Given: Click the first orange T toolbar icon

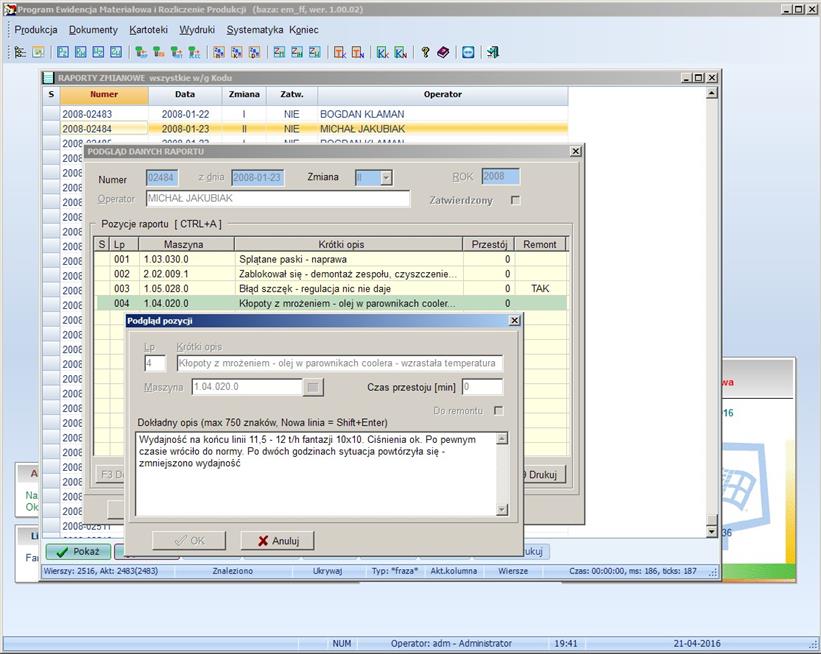Looking at the screenshot, I should [x=340, y=52].
